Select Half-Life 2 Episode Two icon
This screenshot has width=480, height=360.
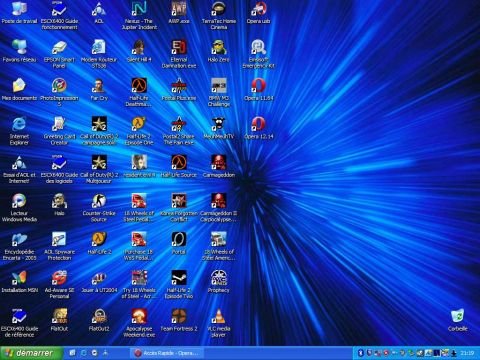click(x=179, y=278)
